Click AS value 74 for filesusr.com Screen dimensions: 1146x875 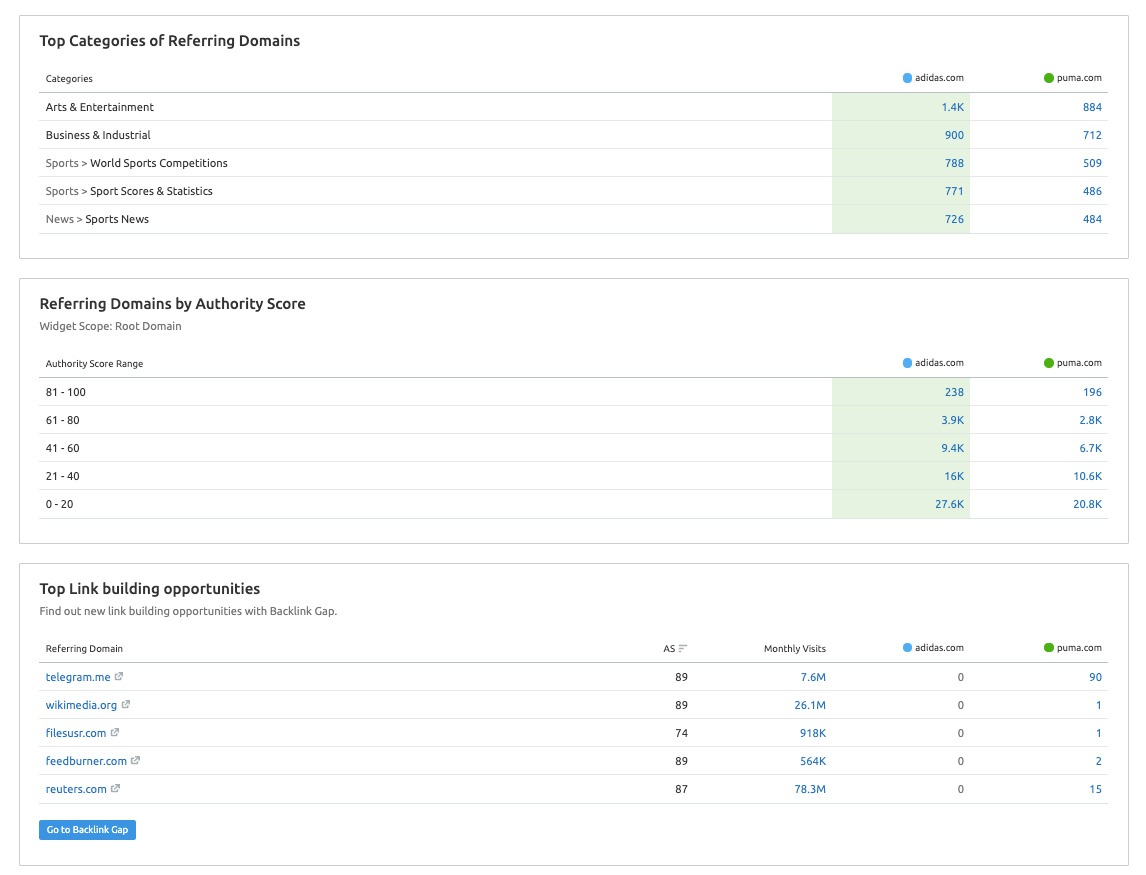click(x=681, y=732)
